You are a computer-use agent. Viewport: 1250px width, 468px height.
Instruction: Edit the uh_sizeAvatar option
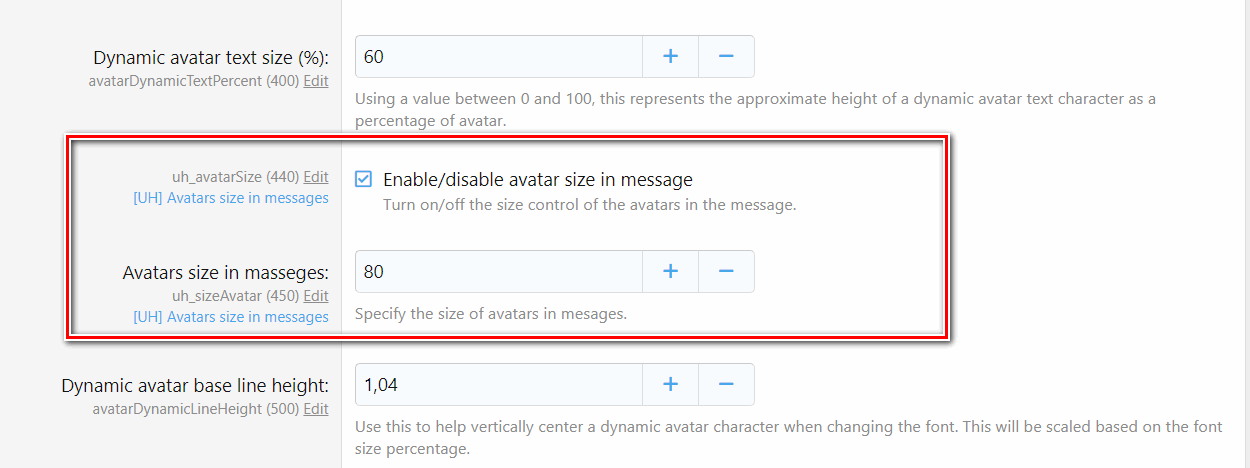[x=316, y=296]
